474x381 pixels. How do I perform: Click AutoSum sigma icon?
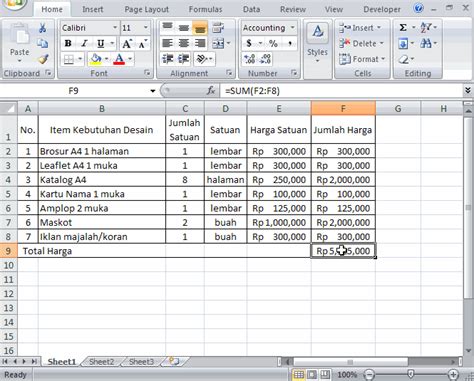403,28
